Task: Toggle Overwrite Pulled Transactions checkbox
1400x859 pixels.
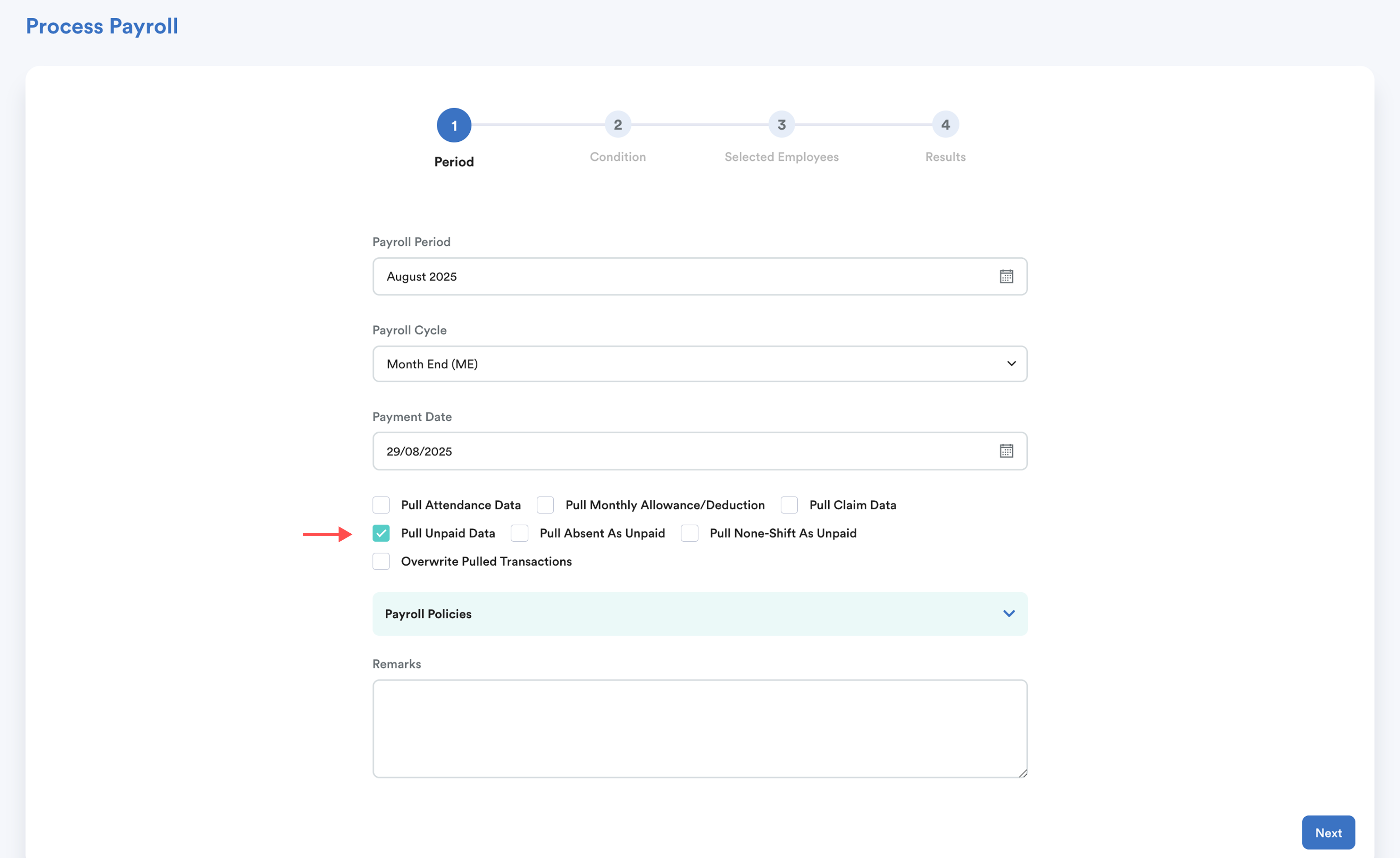Action: (x=381, y=561)
